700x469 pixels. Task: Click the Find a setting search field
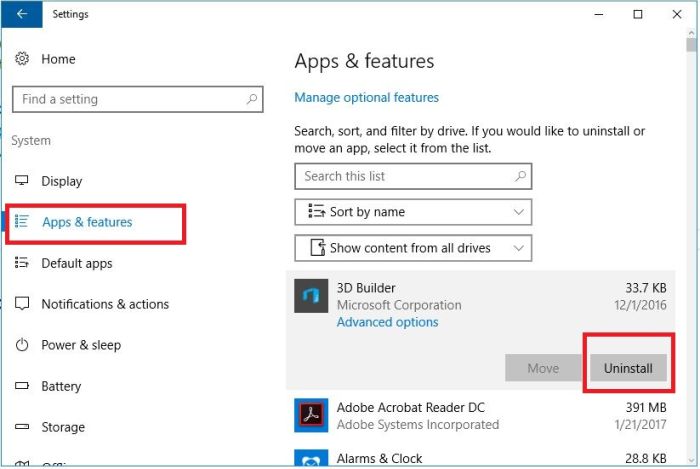pyautogui.click(x=128, y=99)
